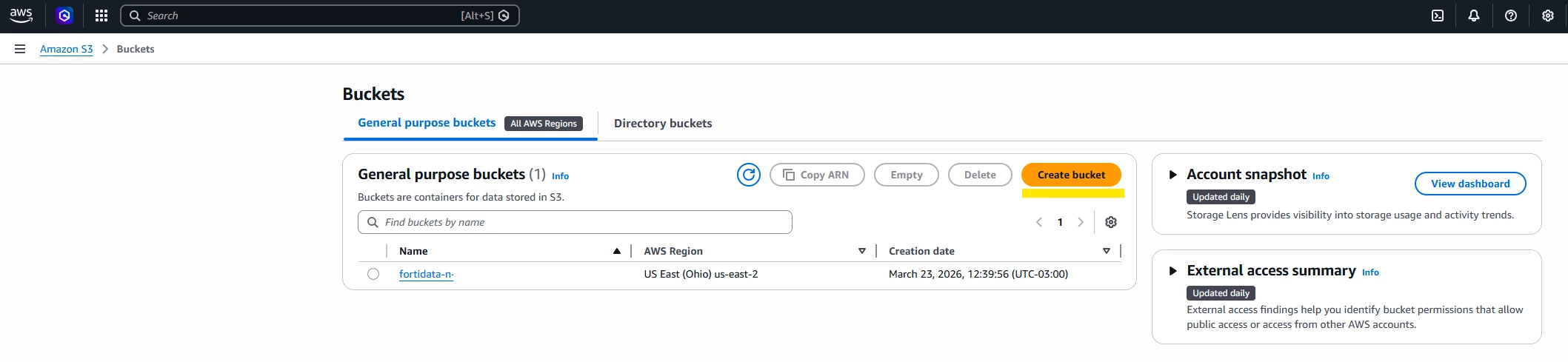Screen dimensions: 1568x362
Task: Click the Name column header
Action: tap(413, 251)
